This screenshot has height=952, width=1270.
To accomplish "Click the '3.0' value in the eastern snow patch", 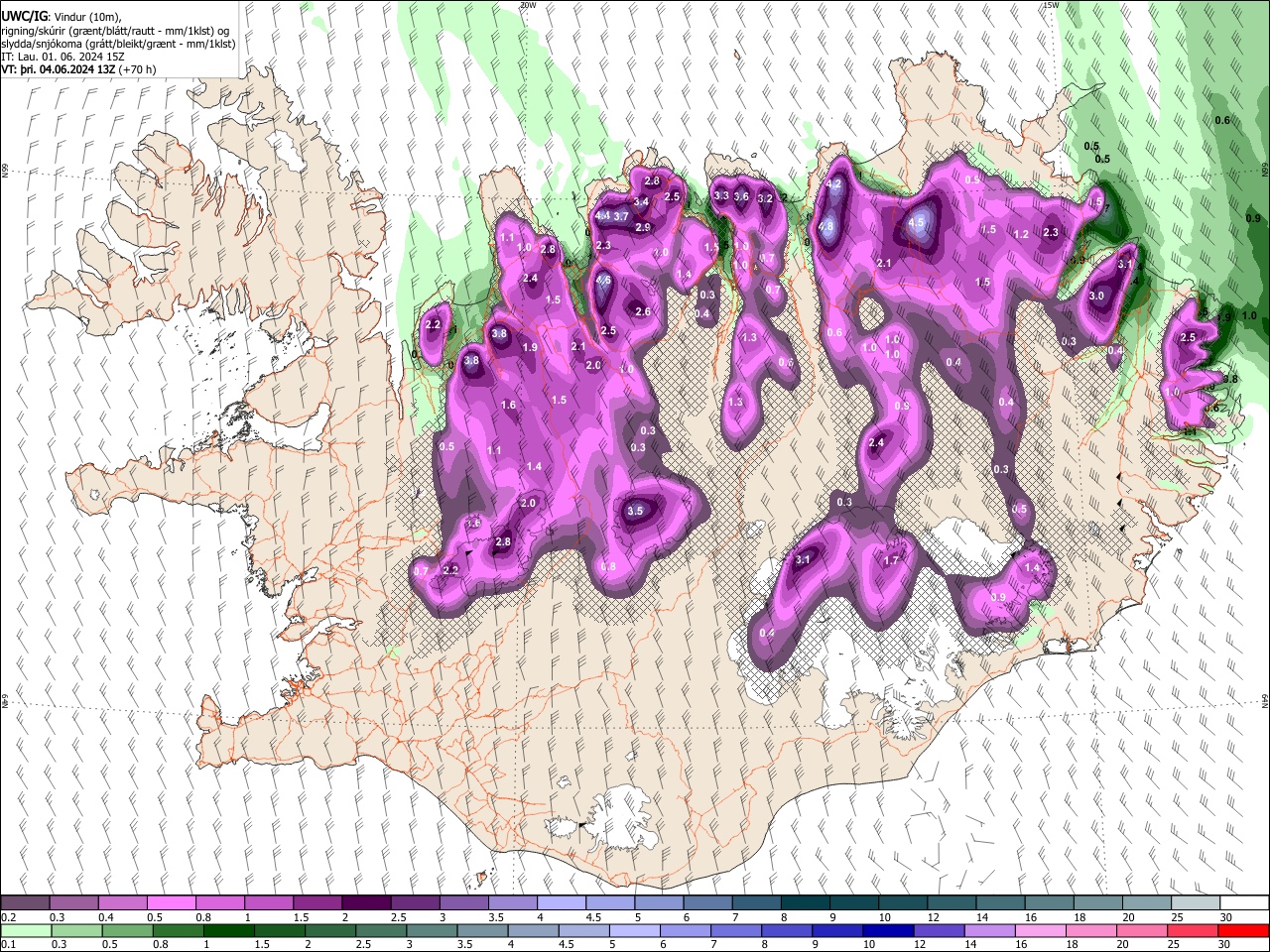I will click(x=1096, y=296).
